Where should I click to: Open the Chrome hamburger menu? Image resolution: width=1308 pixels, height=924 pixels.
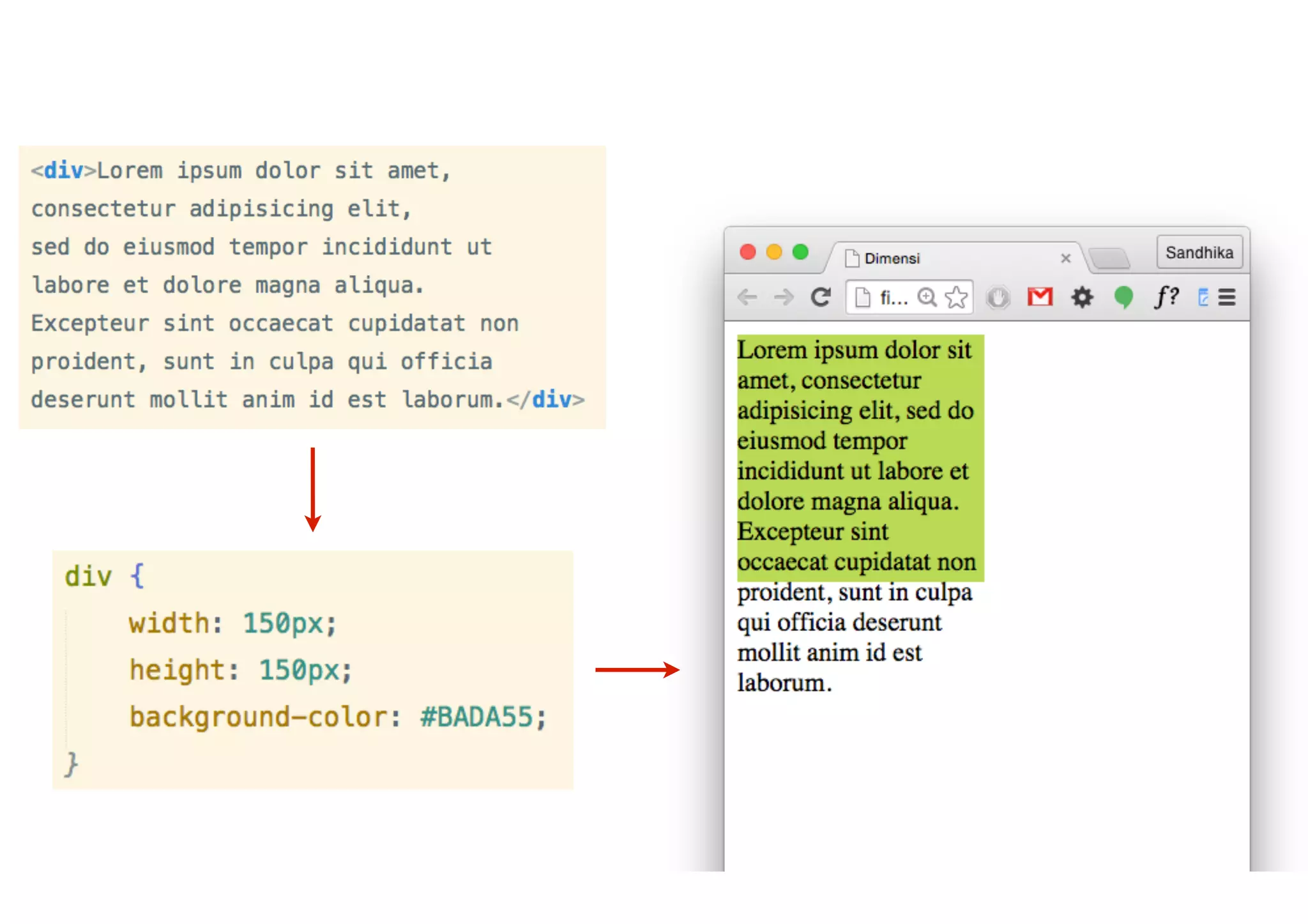1227,297
